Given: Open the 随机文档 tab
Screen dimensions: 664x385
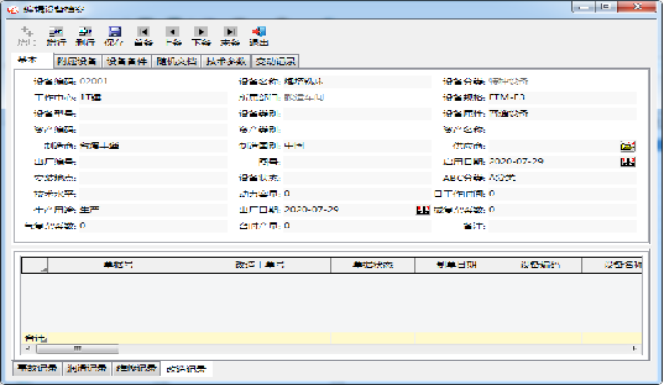Looking at the screenshot, I should tap(177, 61).
